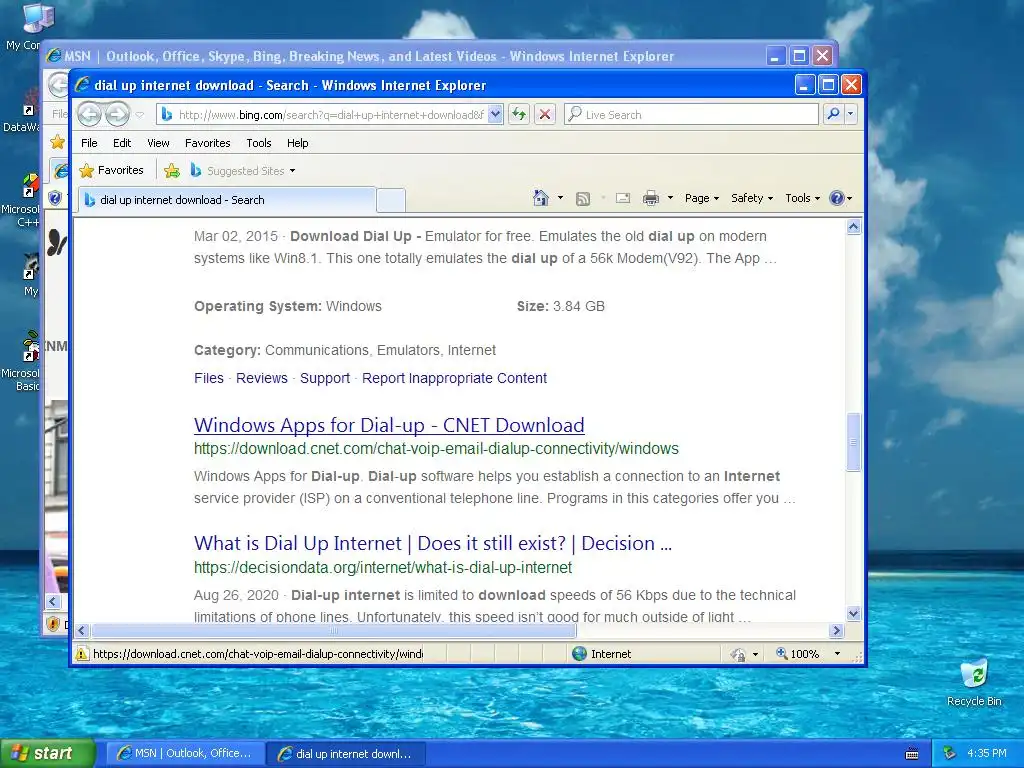Open the Suggested Sites dropdown
The width and height of the screenshot is (1024, 768).
pyautogui.click(x=243, y=170)
